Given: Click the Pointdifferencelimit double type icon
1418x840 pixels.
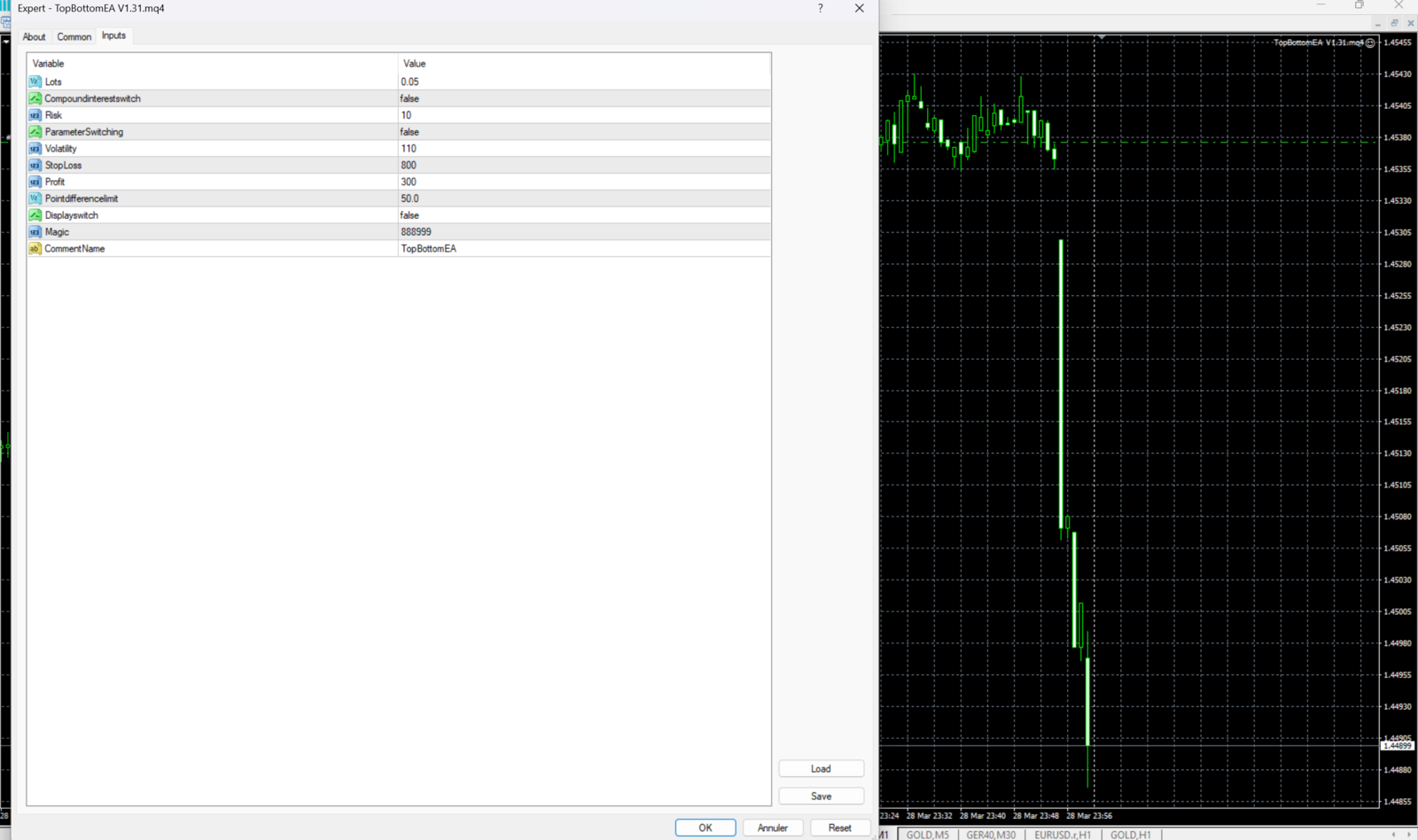Looking at the screenshot, I should 35,198.
